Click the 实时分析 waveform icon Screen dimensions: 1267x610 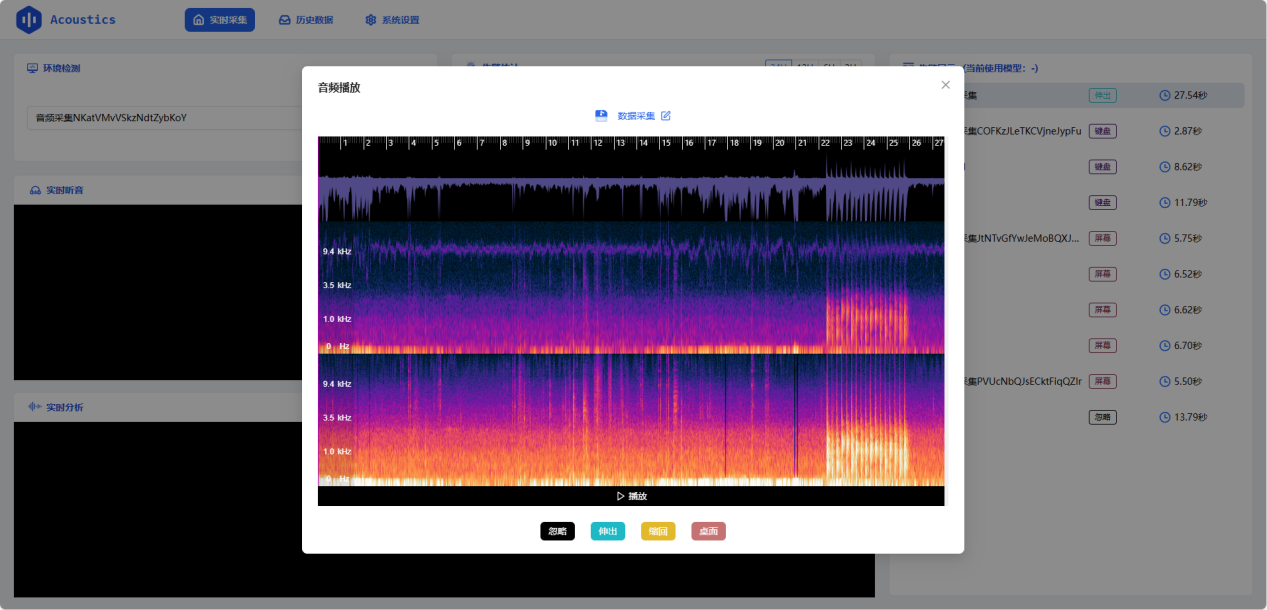[x=35, y=407]
